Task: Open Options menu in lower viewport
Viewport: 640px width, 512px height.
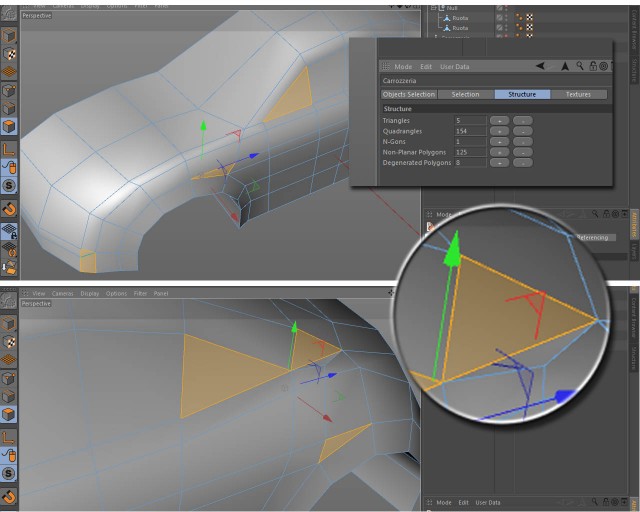Action: [116, 293]
